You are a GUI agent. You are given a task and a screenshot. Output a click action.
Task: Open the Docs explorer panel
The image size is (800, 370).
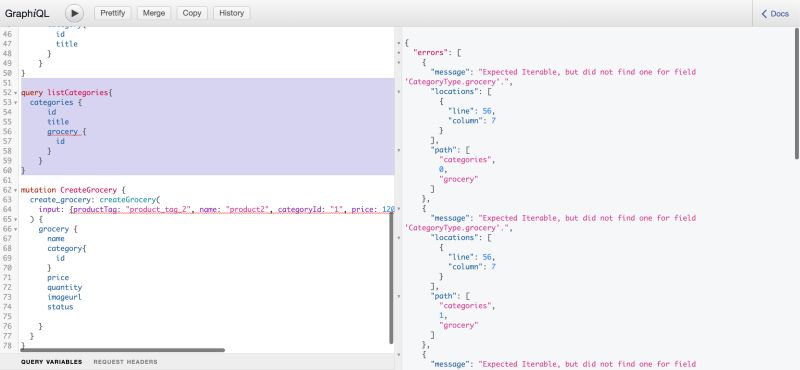click(x=775, y=14)
